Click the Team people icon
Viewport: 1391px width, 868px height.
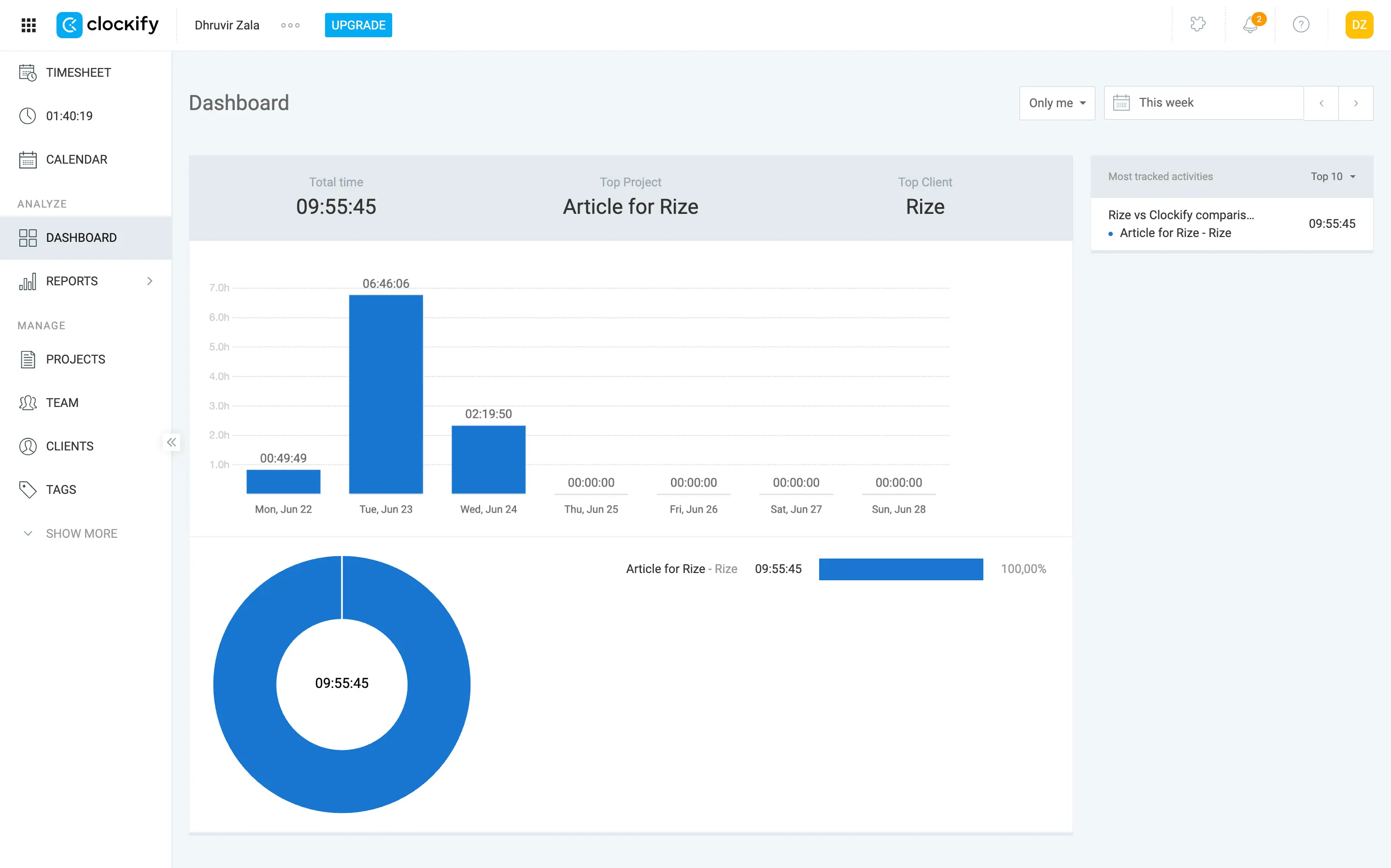28,403
